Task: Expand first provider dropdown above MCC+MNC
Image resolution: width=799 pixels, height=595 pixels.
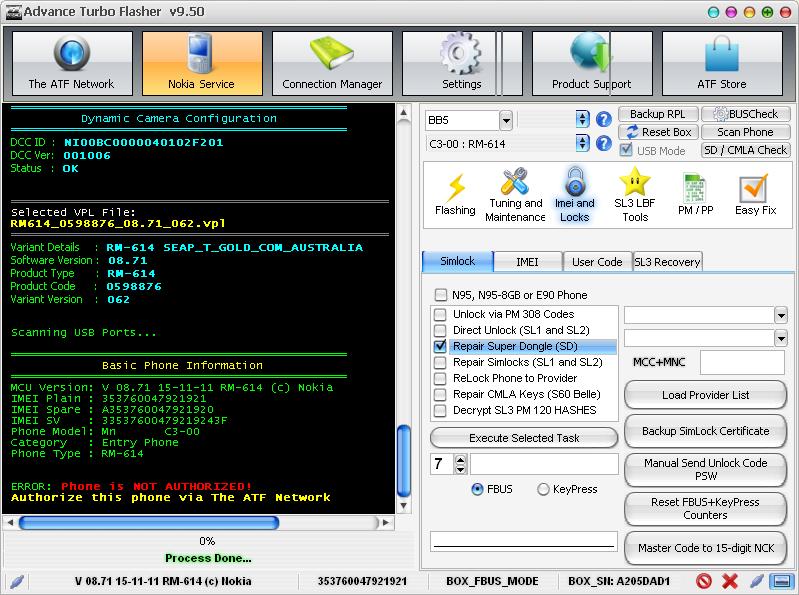Action: pyautogui.click(x=781, y=315)
